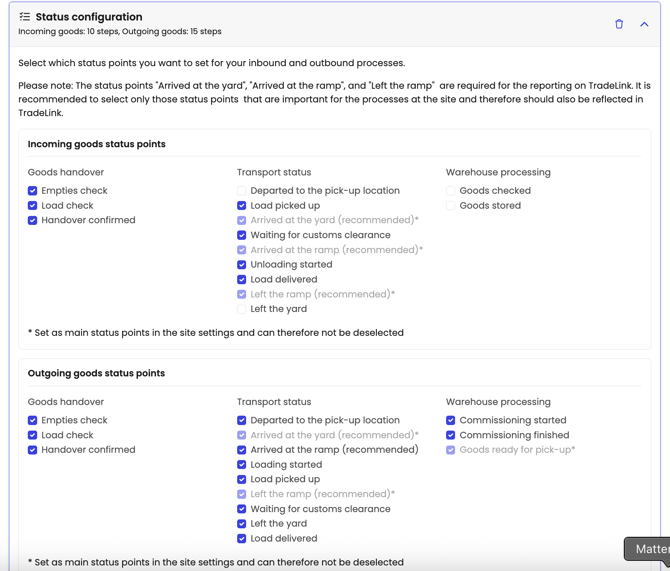
Task: Uncheck incoming "Empties check" option
Action: (x=33, y=191)
